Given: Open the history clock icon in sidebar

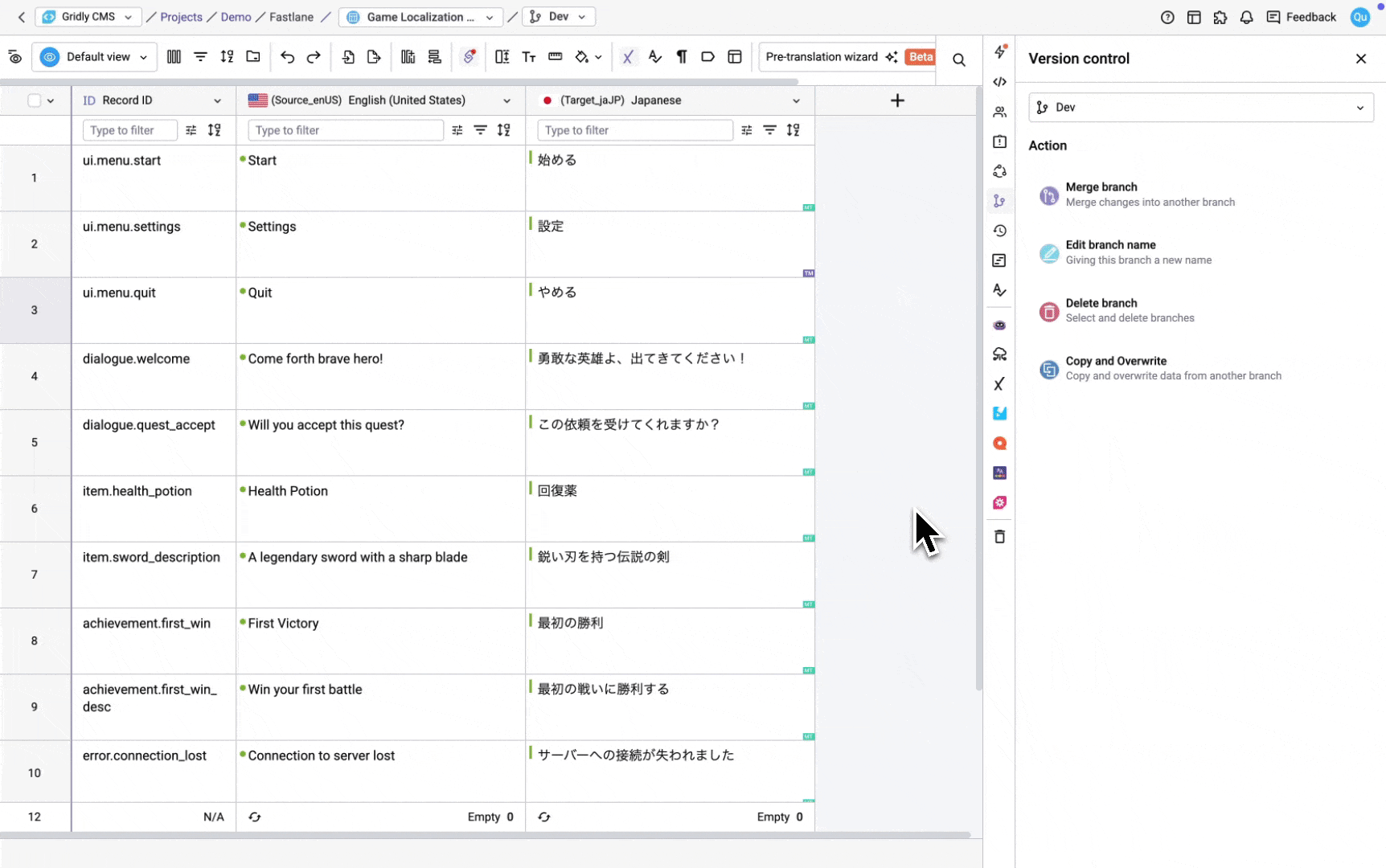Looking at the screenshot, I should coord(999,231).
